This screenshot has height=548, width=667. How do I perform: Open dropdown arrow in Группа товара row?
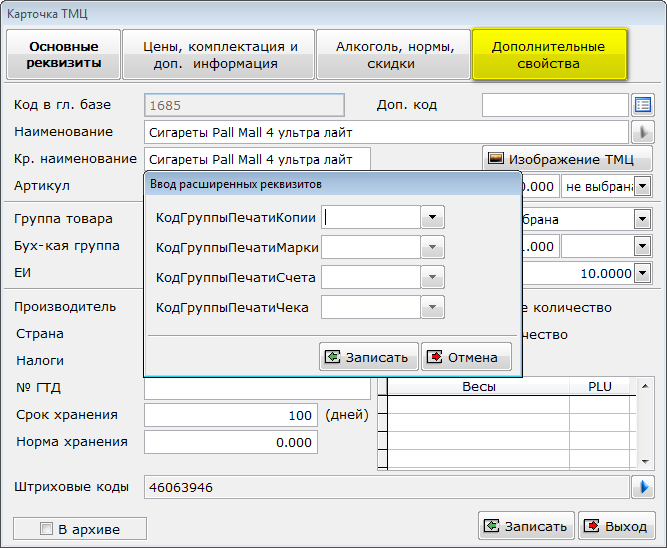[642, 220]
